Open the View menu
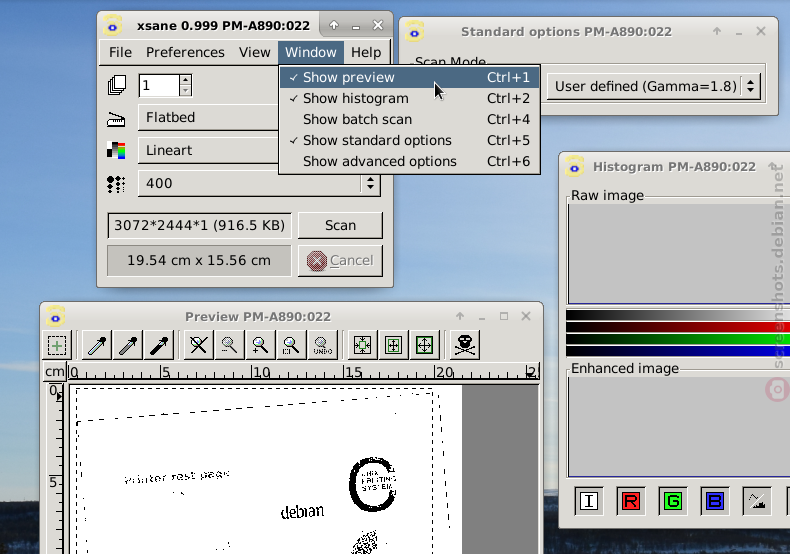 pyautogui.click(x=254, y=52)
